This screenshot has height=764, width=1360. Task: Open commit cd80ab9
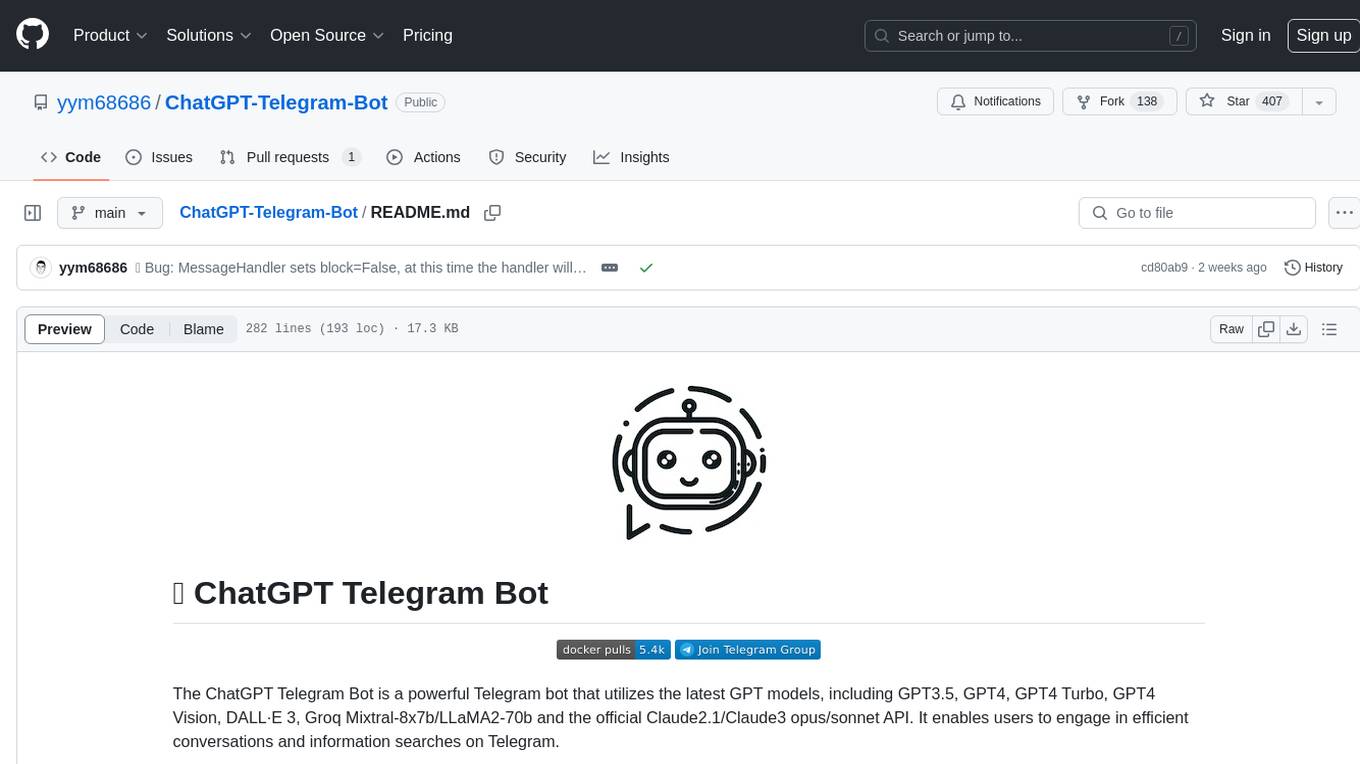[x=1164, y=268]
